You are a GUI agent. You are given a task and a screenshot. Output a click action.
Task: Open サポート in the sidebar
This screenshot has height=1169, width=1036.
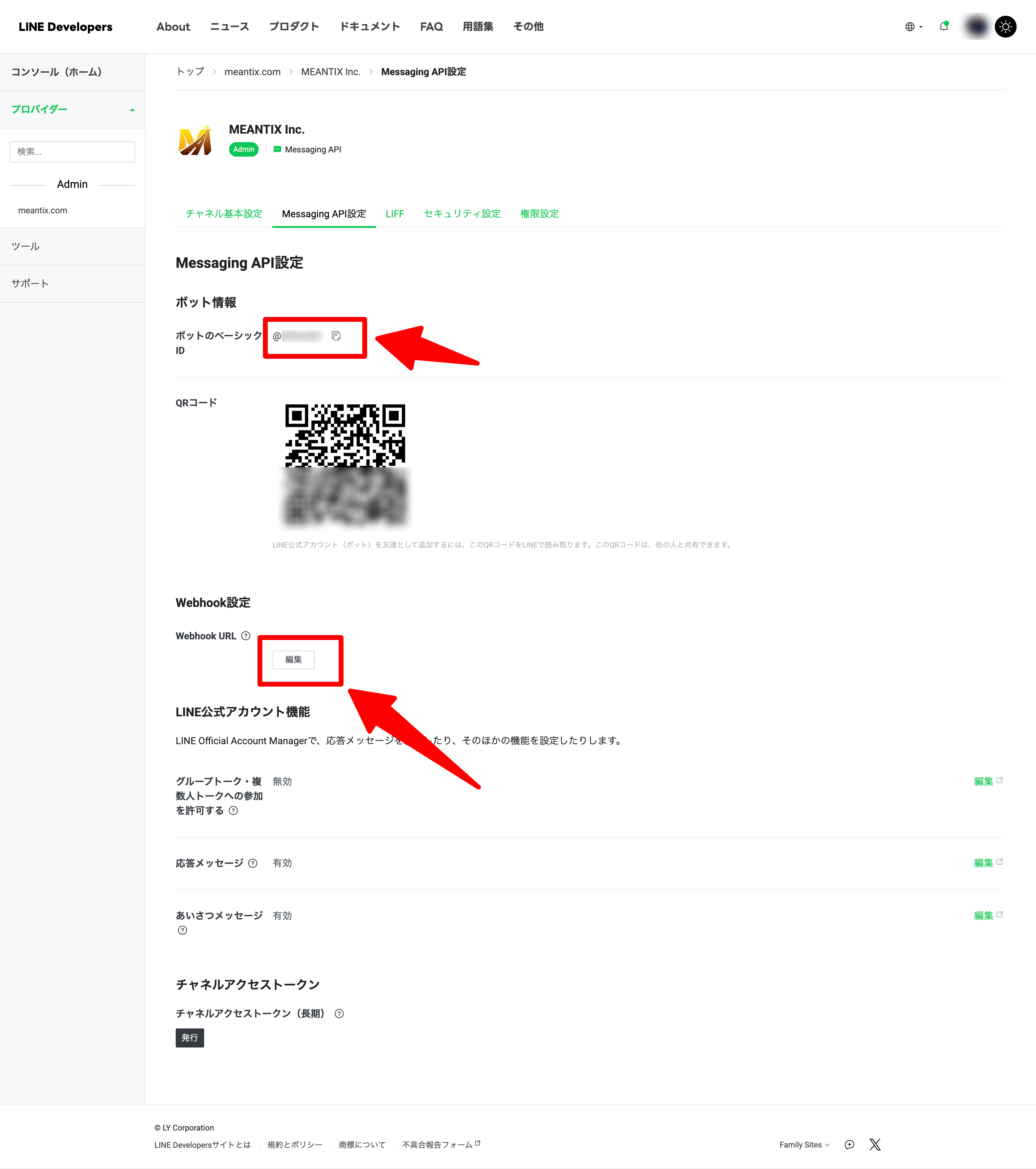coord(72,284)
